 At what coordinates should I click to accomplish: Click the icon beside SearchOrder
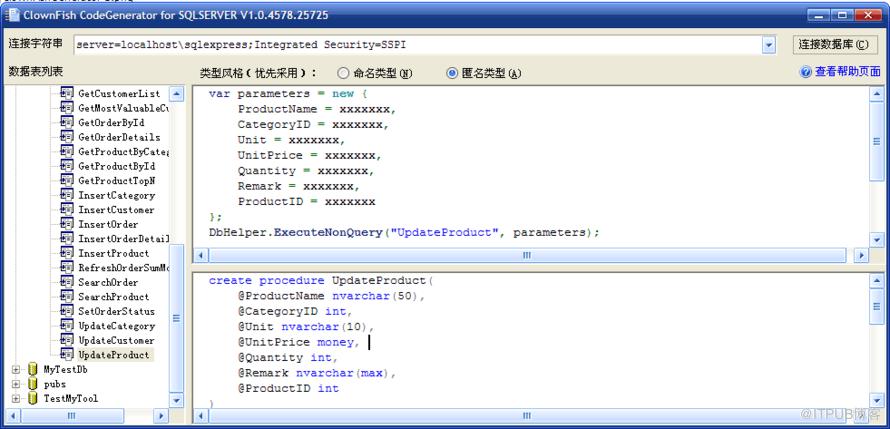click(67, 282)
